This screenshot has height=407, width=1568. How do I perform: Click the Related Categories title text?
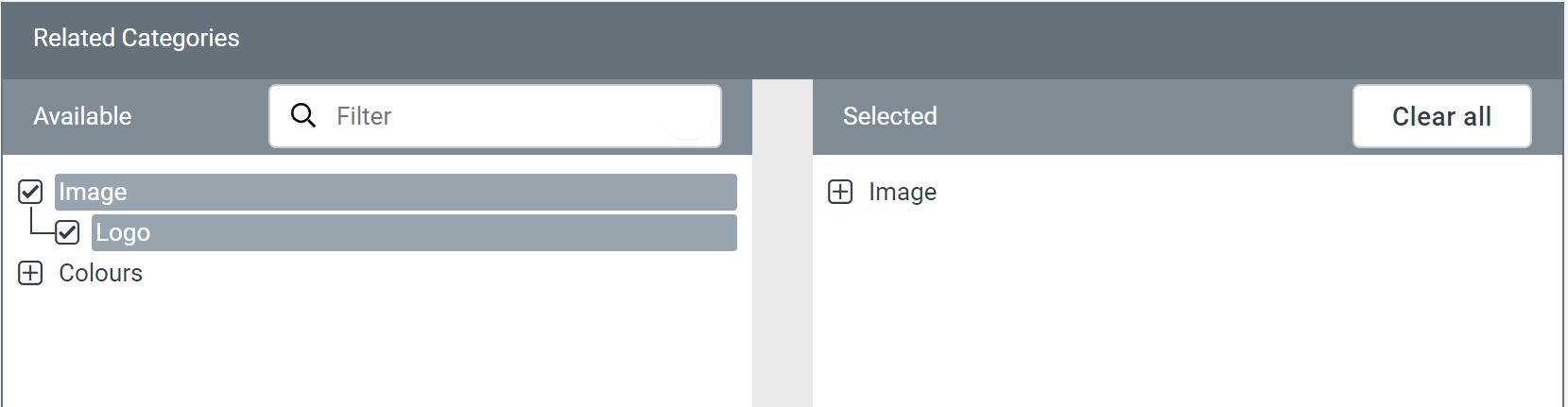[x=136, y=38]
